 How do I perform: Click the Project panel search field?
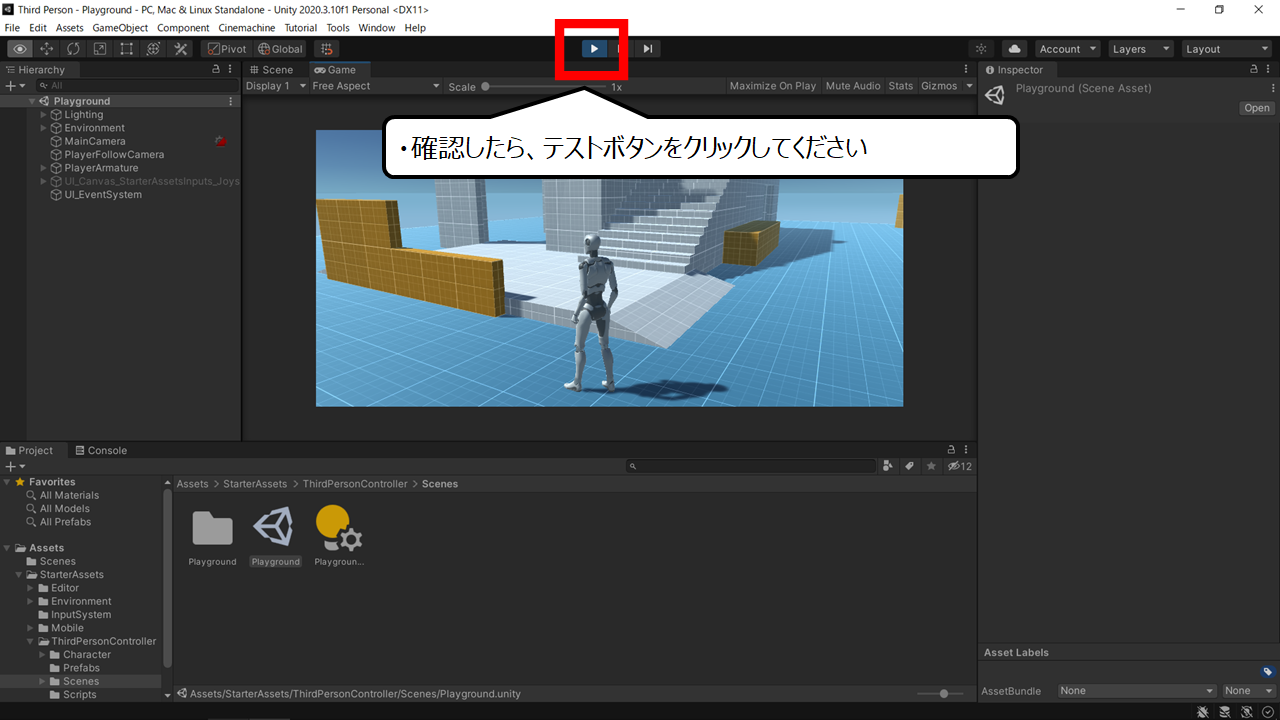(752, 466)
